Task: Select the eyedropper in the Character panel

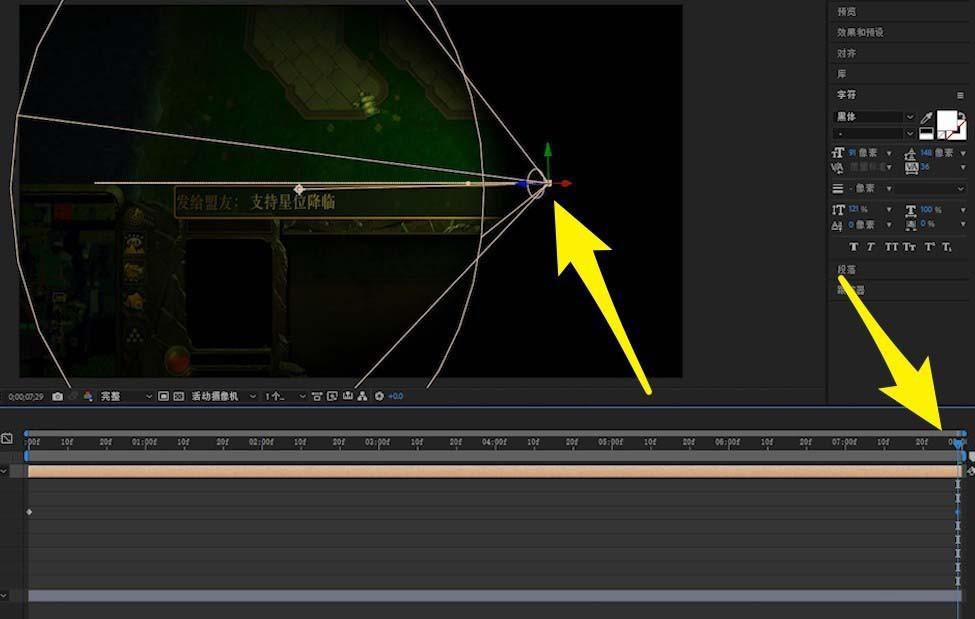Action: coord(926,118)
